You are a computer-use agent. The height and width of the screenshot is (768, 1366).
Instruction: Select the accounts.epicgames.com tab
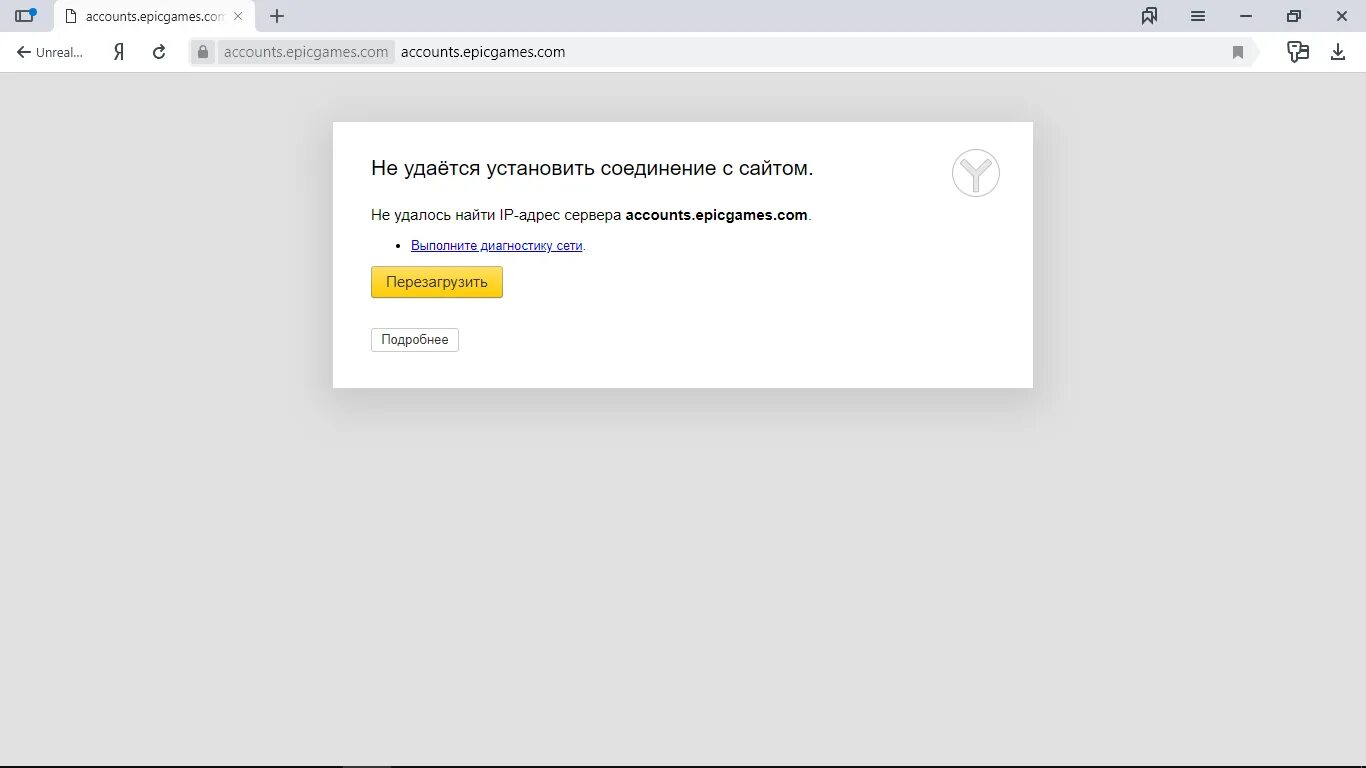[x=154, y=16]
